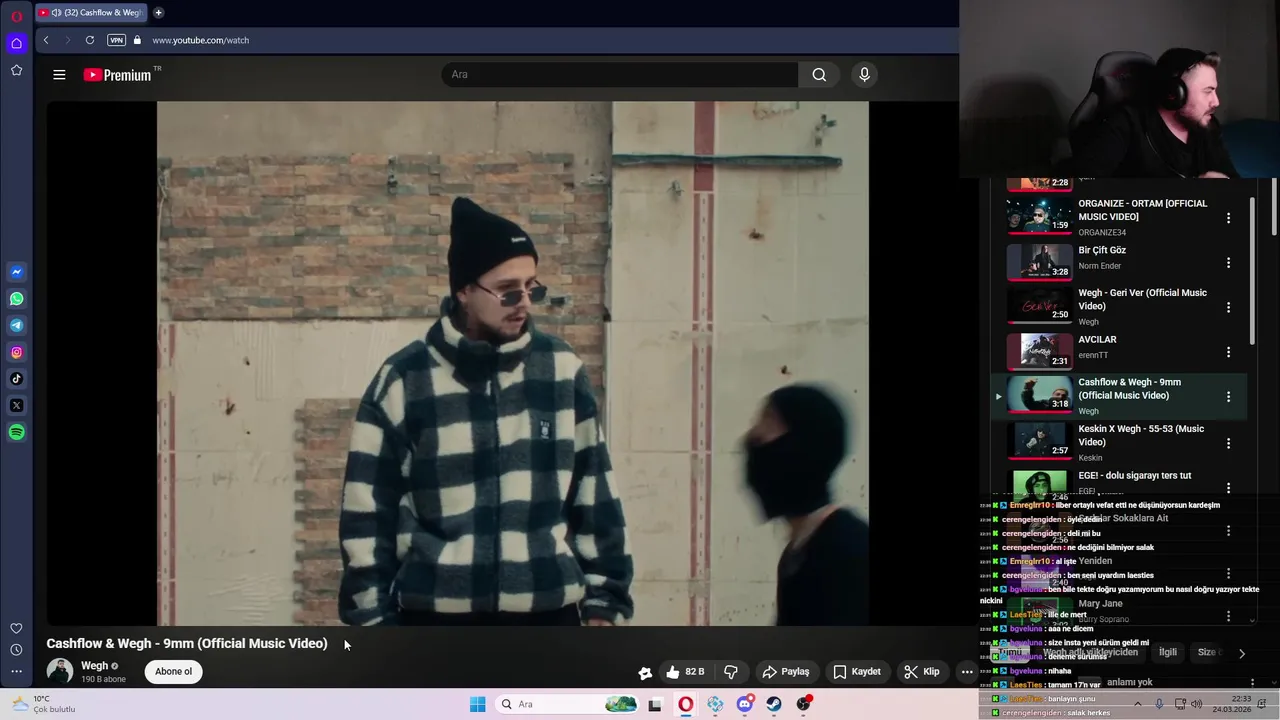The image size is (1280, 720).
Task: Click the YouTube search magnifier button
Action: tap(819, 75)
